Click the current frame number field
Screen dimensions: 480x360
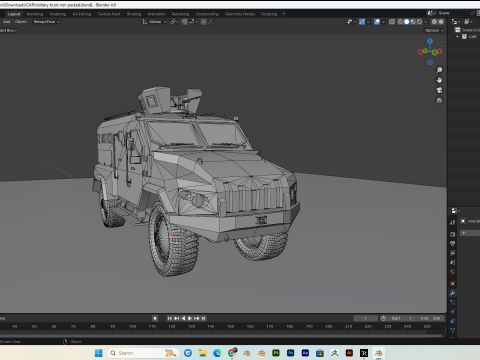(366, 318)
